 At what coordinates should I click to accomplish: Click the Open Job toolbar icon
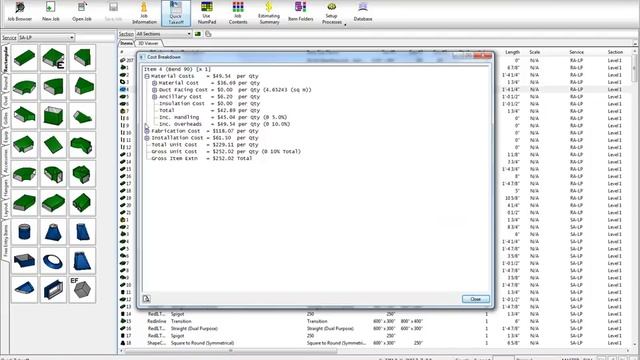coord(82,12)
